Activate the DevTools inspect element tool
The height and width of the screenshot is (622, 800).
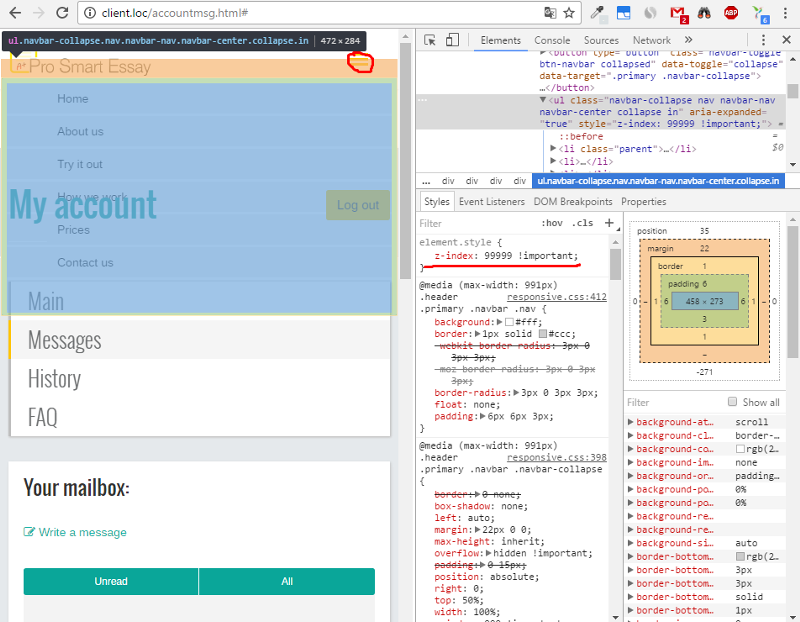pos(430,40)
